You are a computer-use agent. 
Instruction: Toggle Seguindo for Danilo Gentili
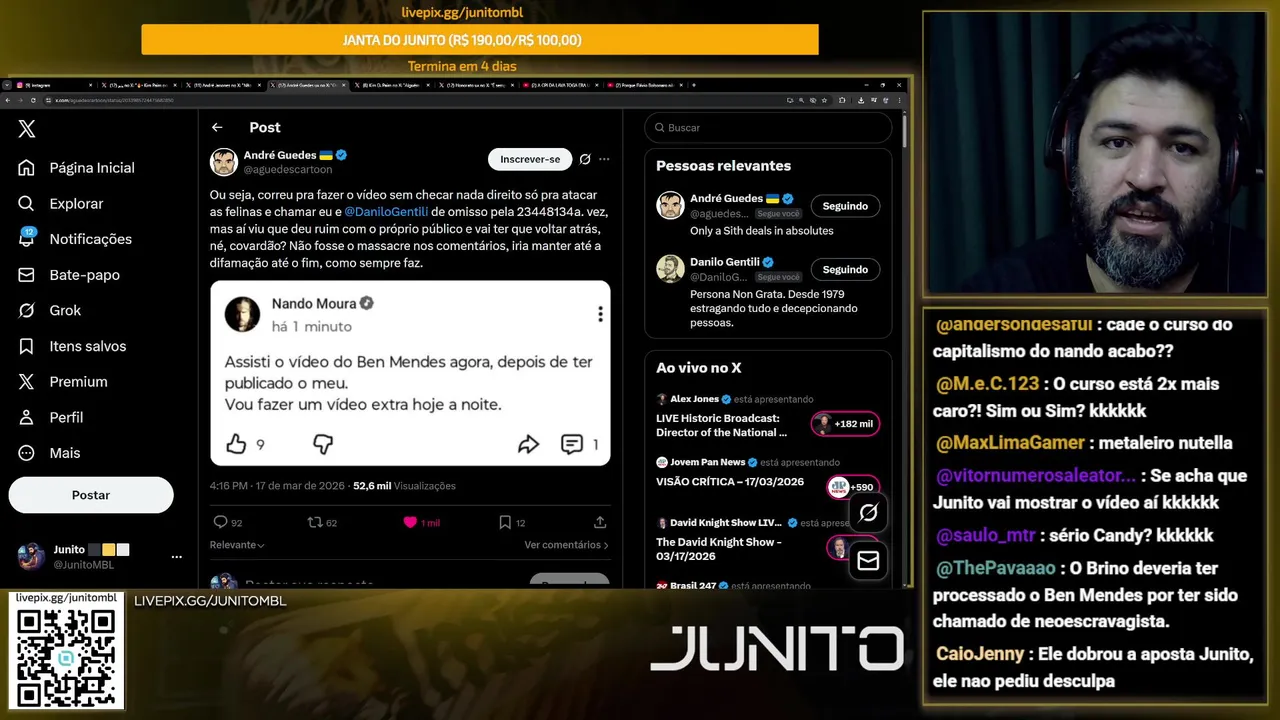pos(845,269)
